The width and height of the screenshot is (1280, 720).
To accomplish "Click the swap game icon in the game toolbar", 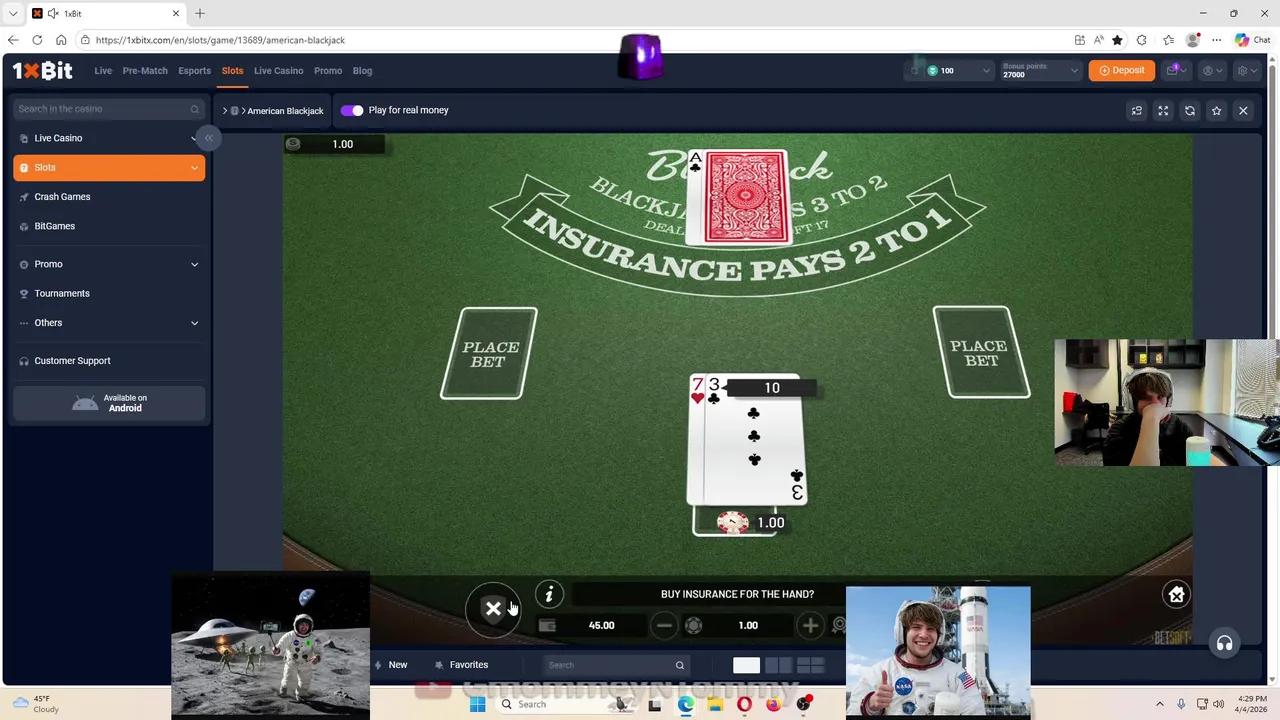I will [x=1136, y=110].
